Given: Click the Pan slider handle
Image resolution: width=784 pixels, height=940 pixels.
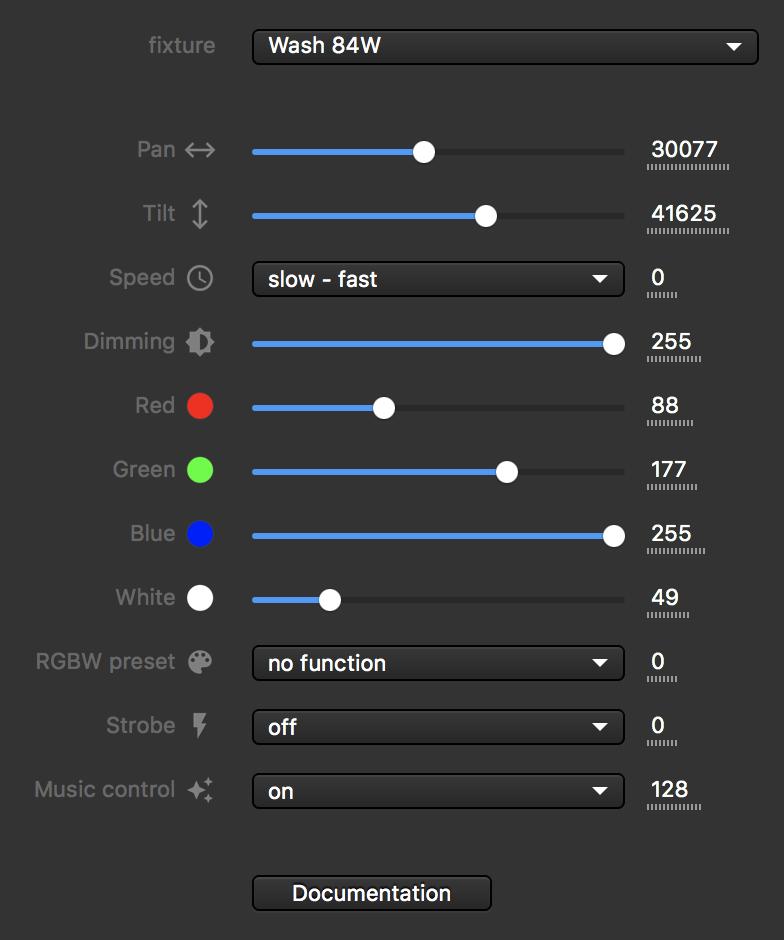Looking at the screenshot, I should point(424,152).
